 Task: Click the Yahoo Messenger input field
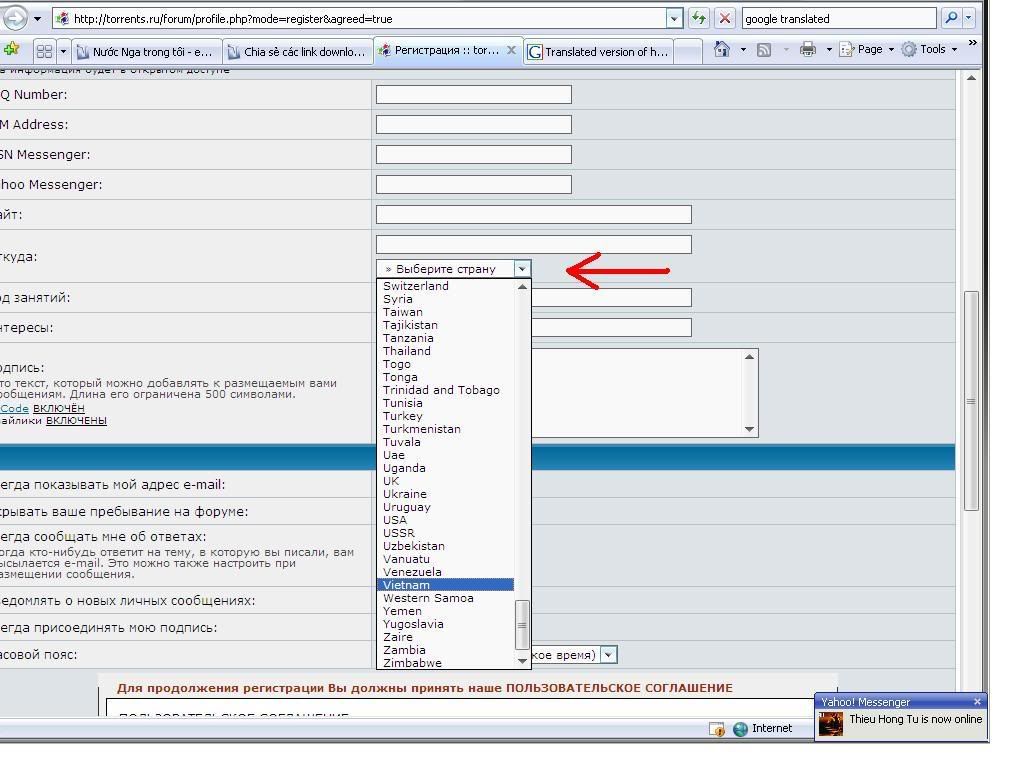(x=473, y=185)
